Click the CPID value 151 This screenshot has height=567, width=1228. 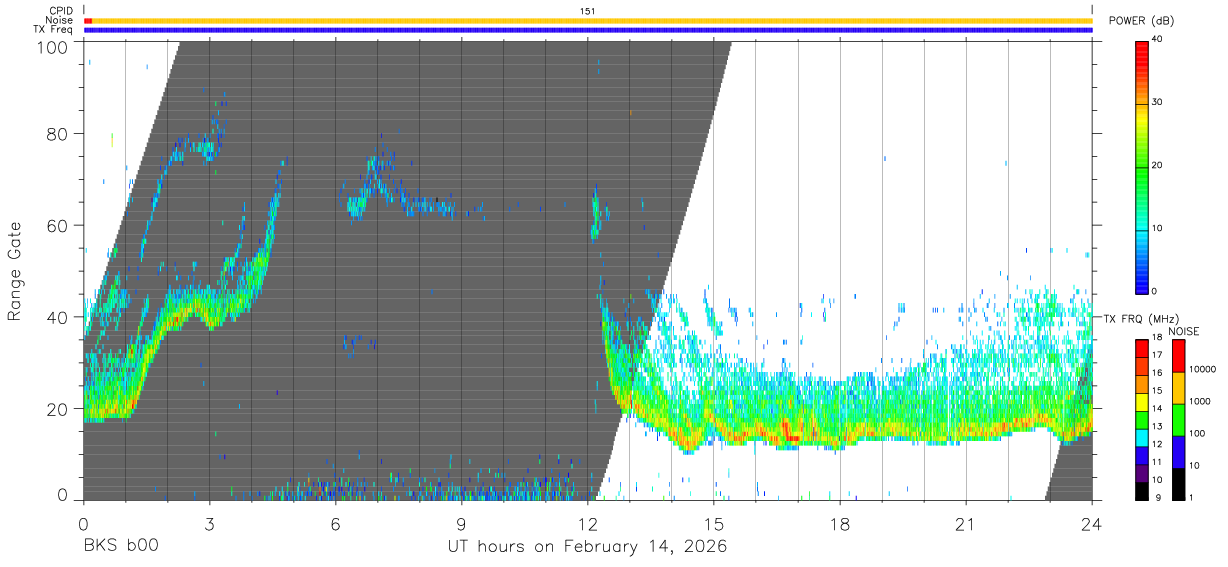click(x=588, y=11)
